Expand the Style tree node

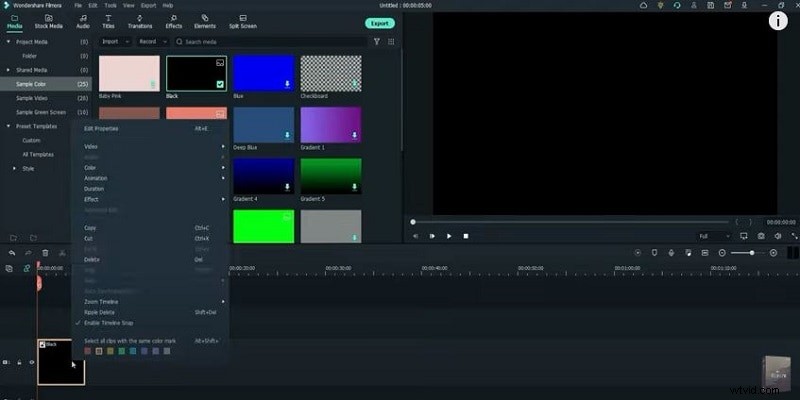click(x=14, y=168)
